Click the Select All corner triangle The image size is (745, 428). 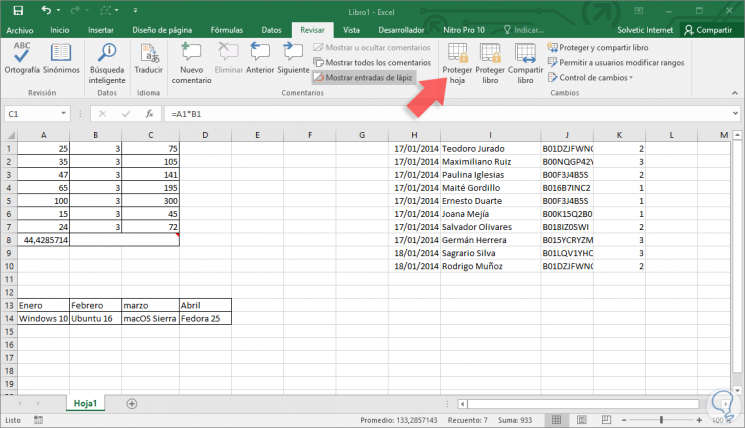point(10,135)
